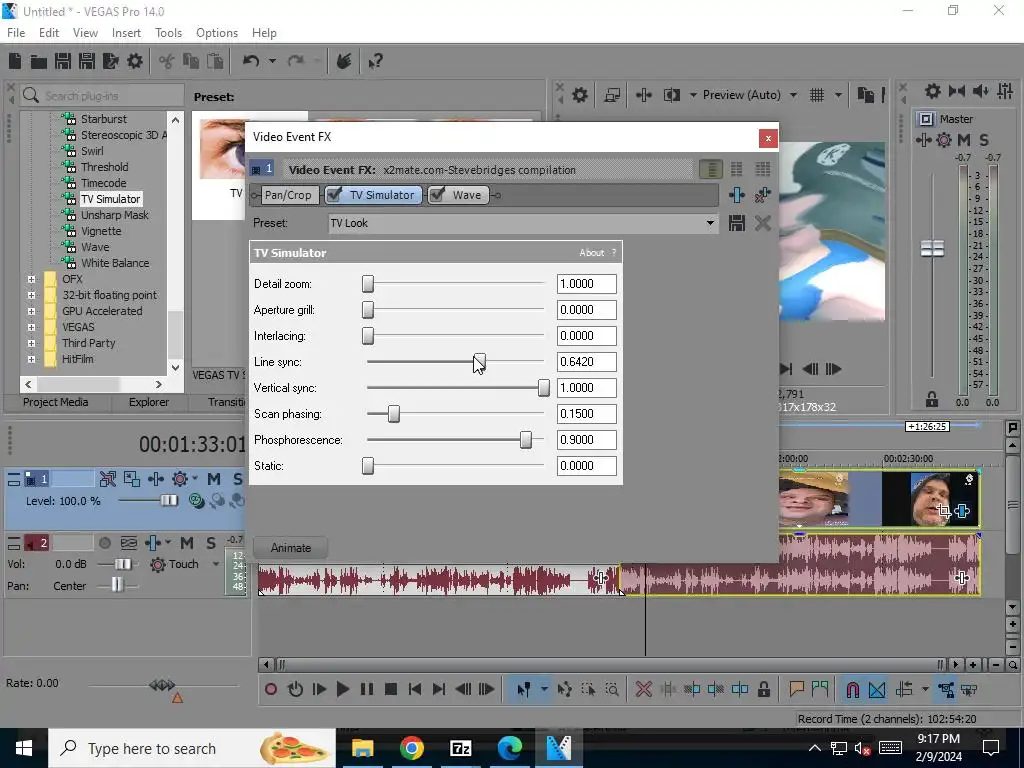The width and height of the screenshot is (1024, 768).
Task: Open the Preset TV Look dropdown
Action: pyautogui.click(x=710, y=223)
